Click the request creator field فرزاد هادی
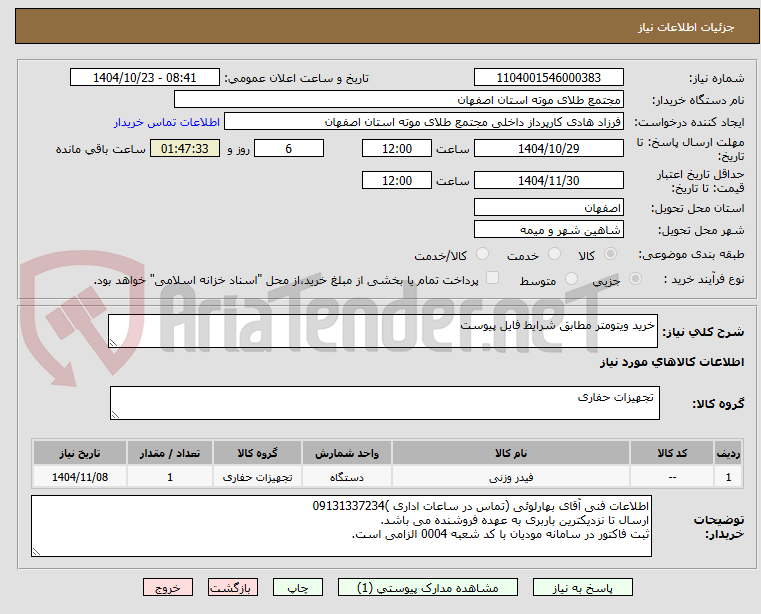 pos(424,121)
